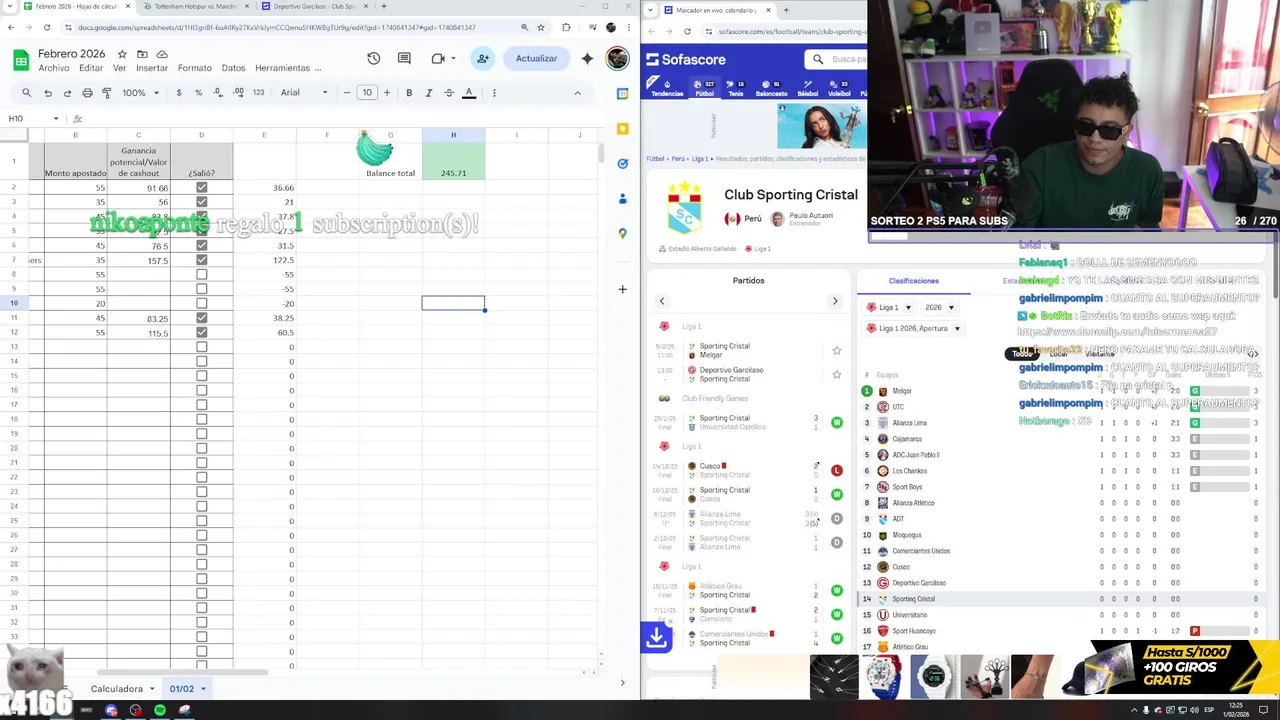Move document with folder icon
1280x720 pixels.
tap(142, 54)
